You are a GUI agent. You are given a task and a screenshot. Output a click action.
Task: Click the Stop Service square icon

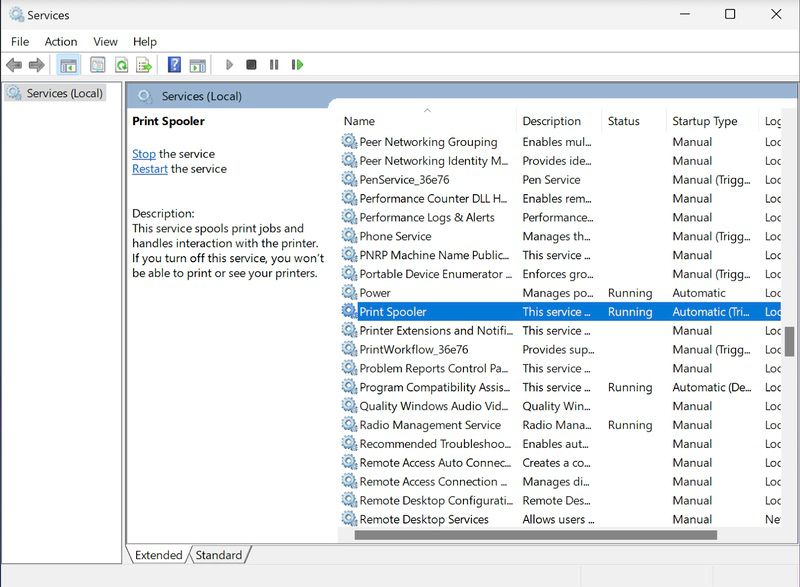[x=251, y=65]
